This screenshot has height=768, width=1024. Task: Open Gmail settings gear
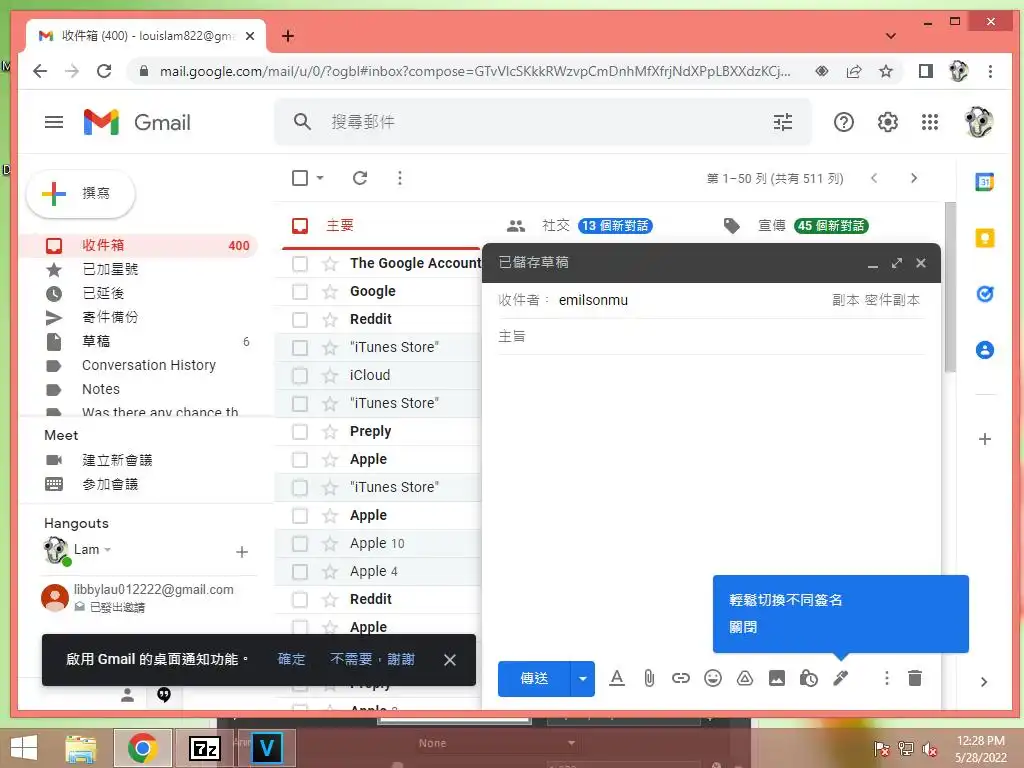coord(887,122)
